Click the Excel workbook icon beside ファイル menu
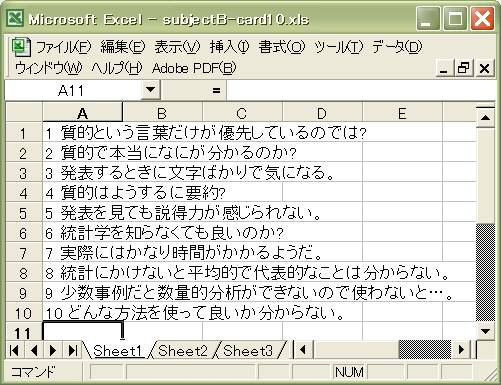The image size is (501, 385). coord(21,47)
